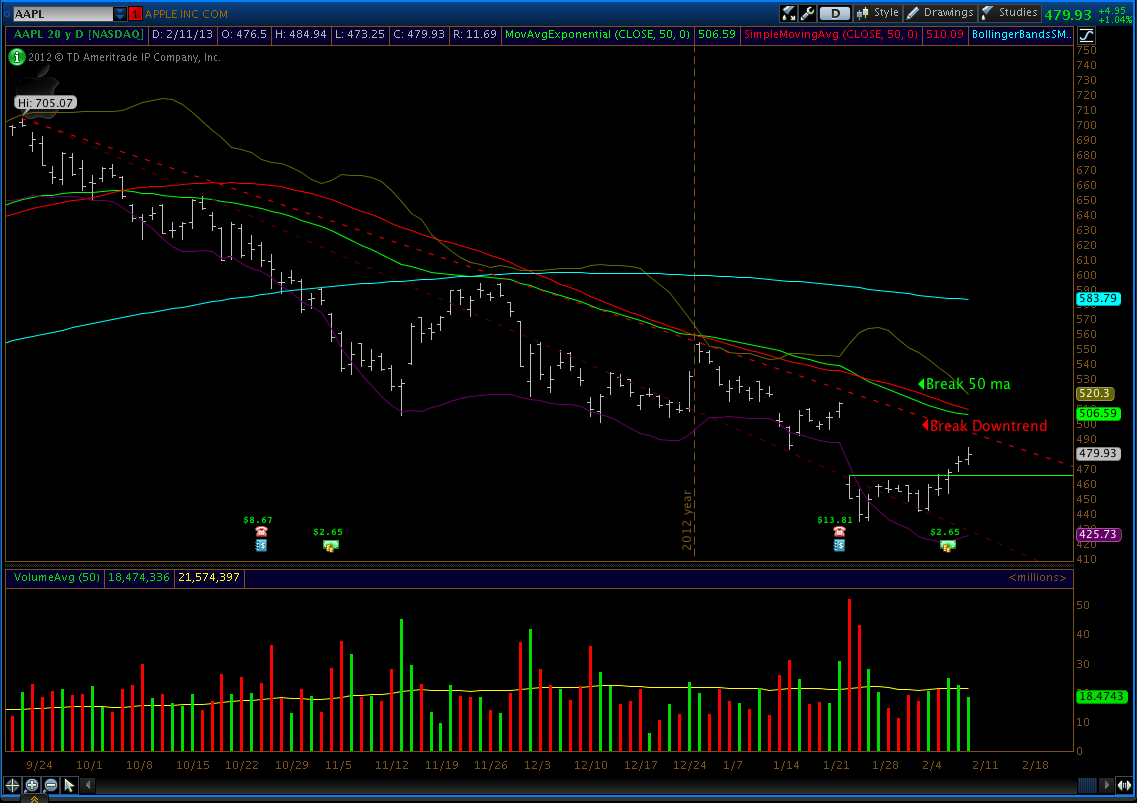Click the Hi: 705.07 price bubble
Image resolution: width=1137 pixels, height=803 pixels.
pyautogui.click(x=45, y=103)
